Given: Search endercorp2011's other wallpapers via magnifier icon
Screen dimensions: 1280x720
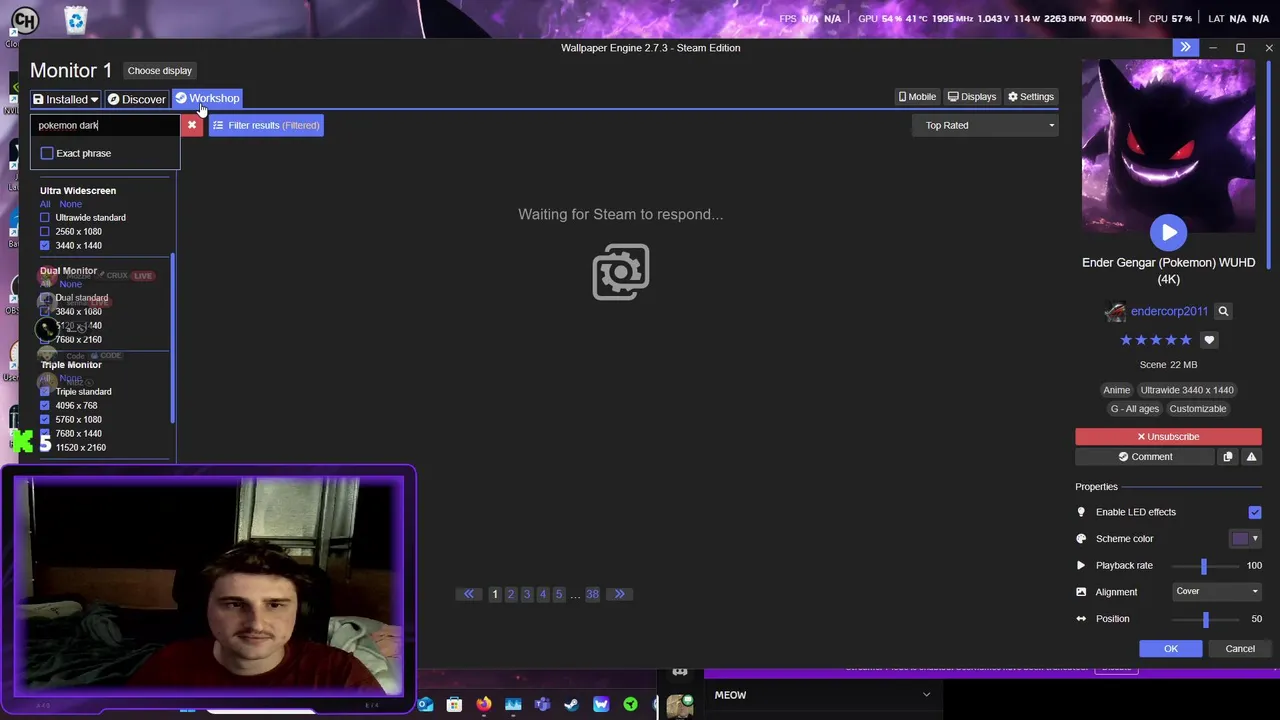Looking at the screenshot, I should [x=1223, y=311].
